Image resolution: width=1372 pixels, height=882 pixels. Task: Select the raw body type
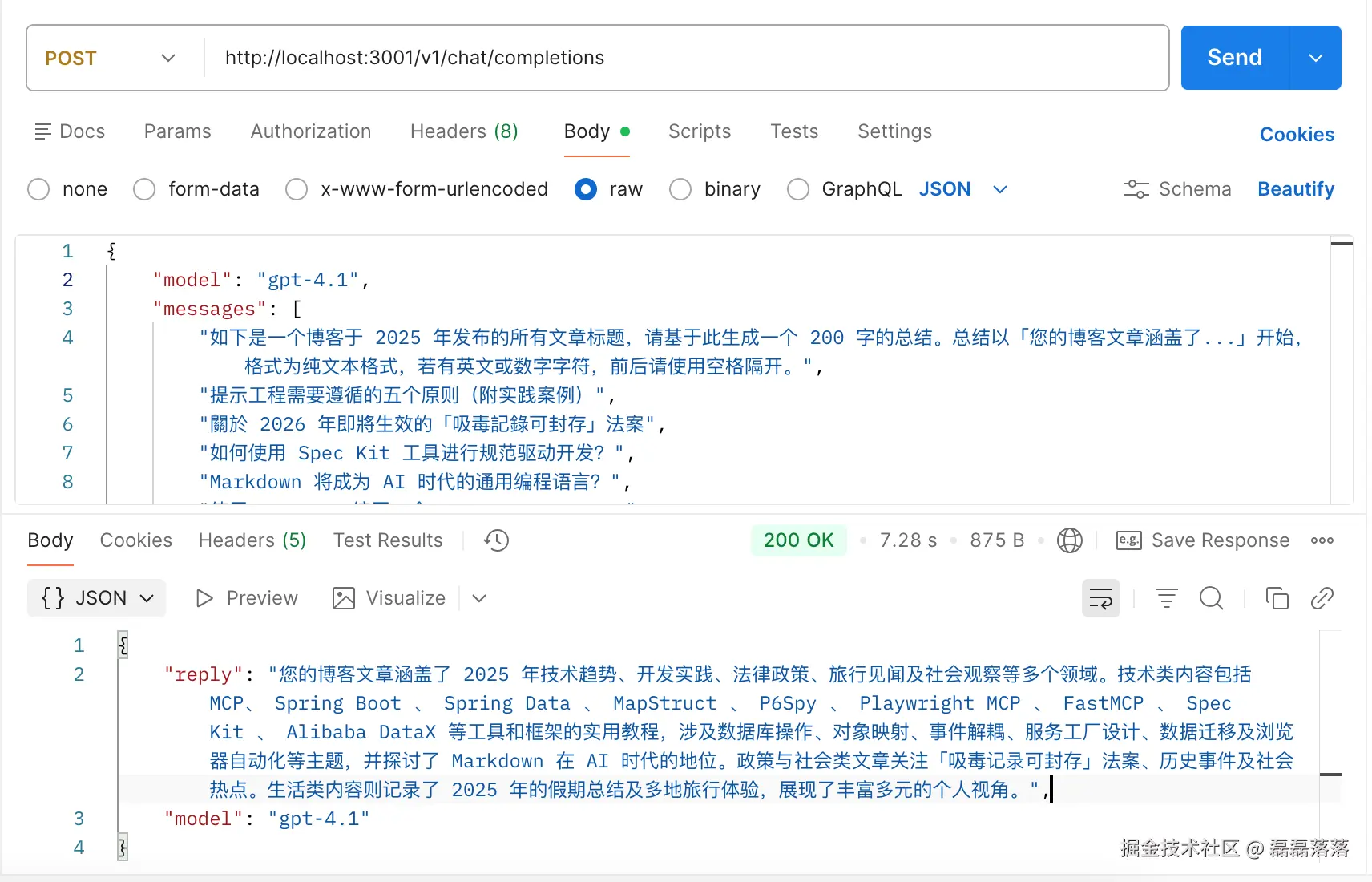(x=586, y=189)
